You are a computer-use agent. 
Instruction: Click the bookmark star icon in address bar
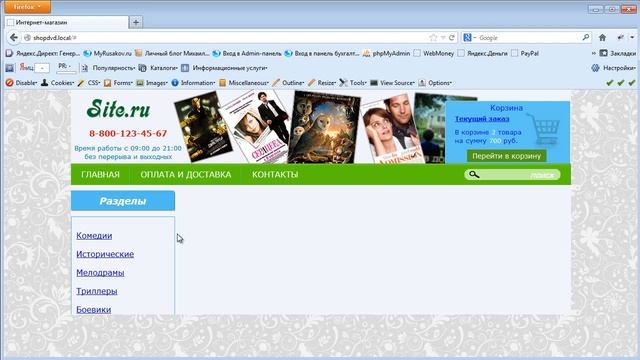pos(433,38)
